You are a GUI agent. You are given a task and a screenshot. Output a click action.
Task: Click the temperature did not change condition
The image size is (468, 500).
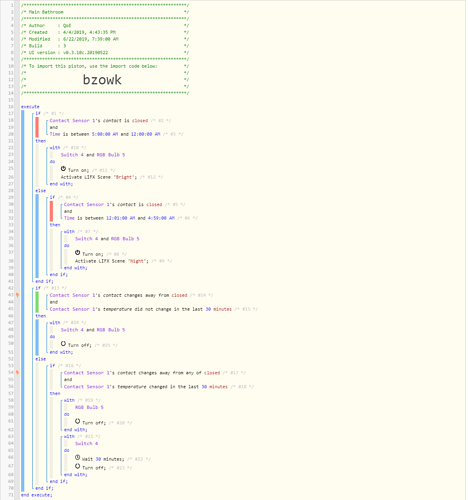click(140, 309)
